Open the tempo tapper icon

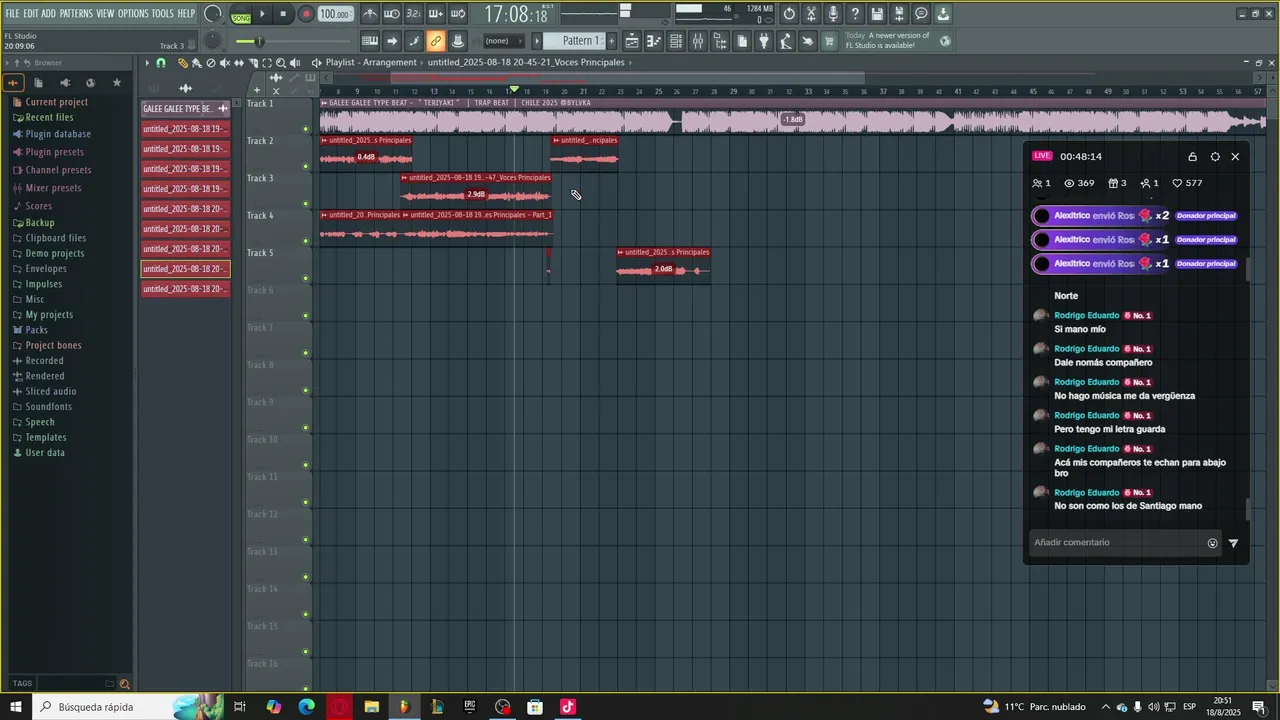pyautogui.click(x=786, y=41)
